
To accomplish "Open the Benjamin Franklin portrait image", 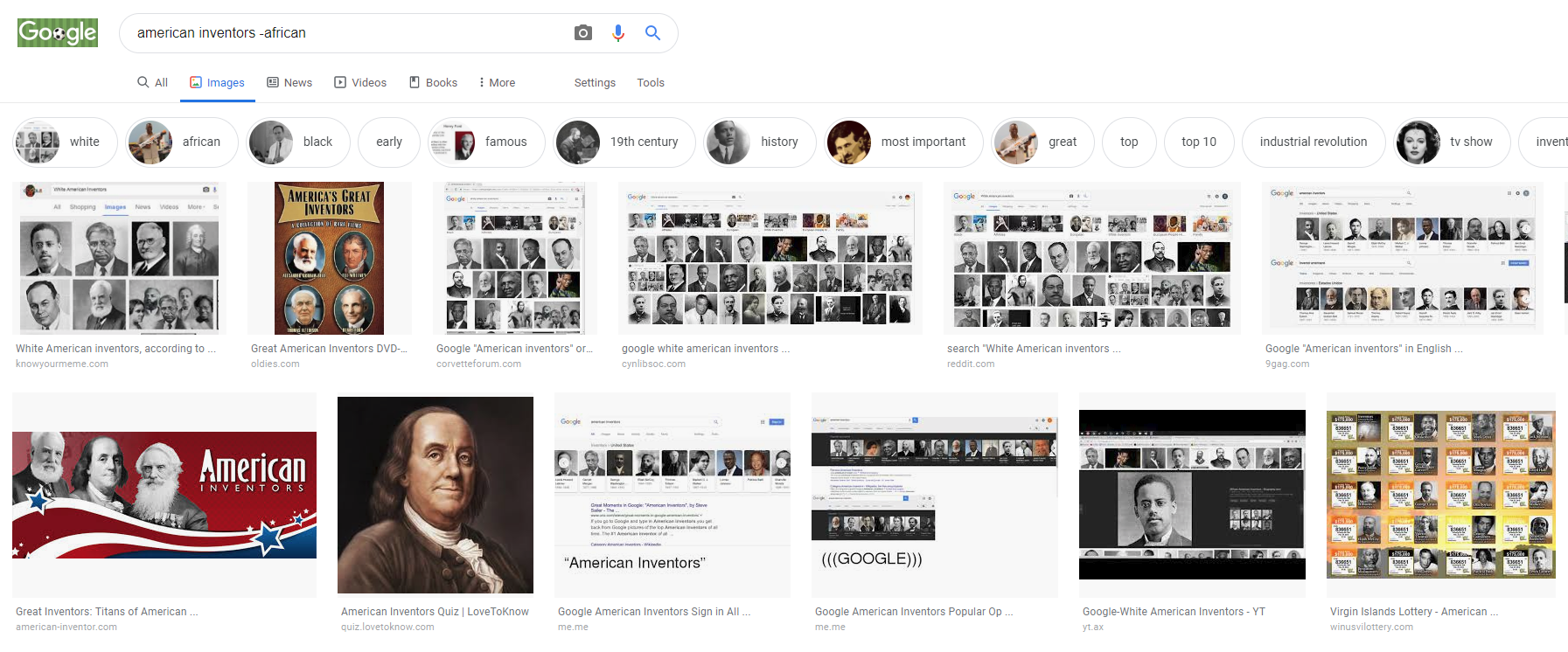I will click(x=436, y=495).
